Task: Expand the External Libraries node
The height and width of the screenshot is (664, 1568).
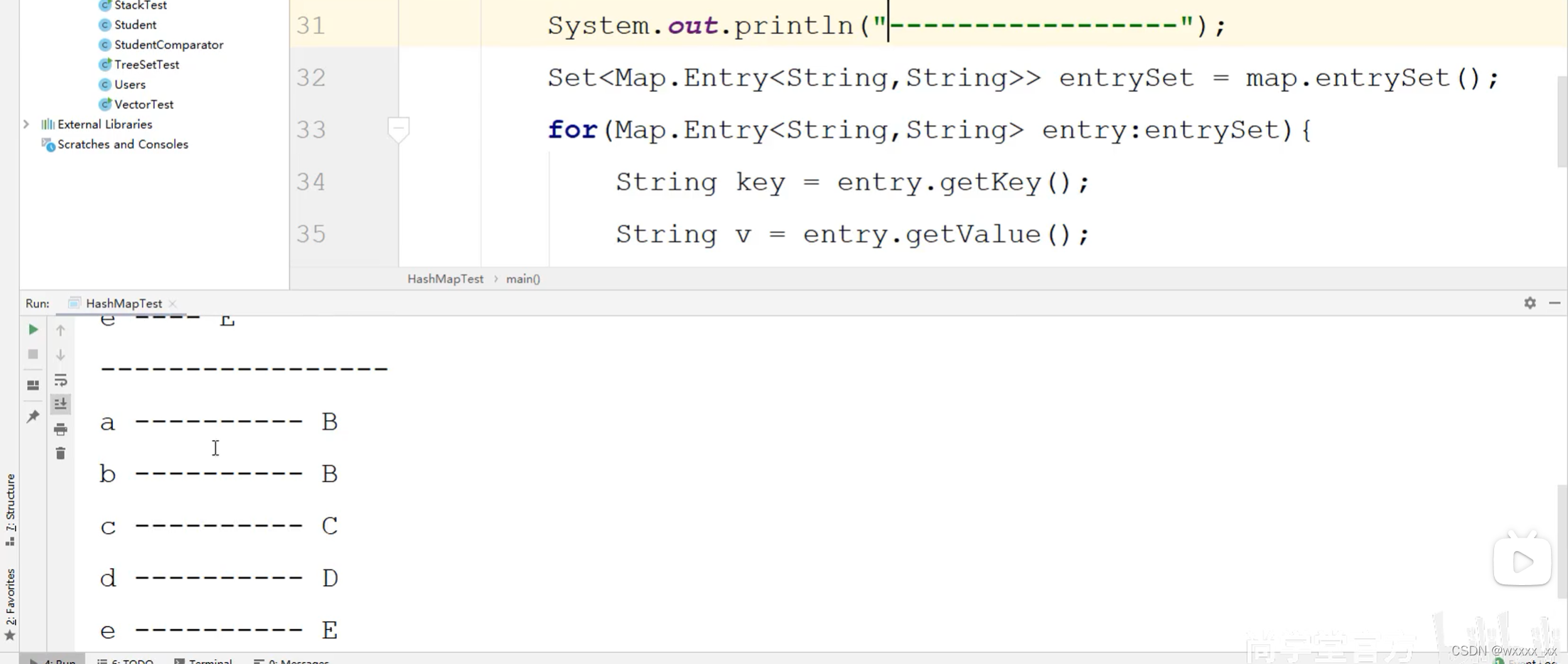Action: tap(26, 124)
